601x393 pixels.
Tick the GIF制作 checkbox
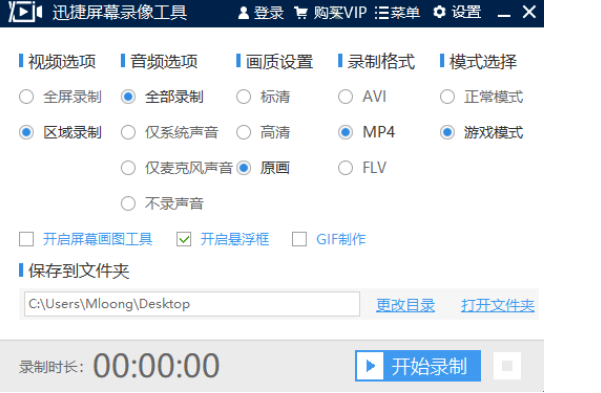coord(299,239)
